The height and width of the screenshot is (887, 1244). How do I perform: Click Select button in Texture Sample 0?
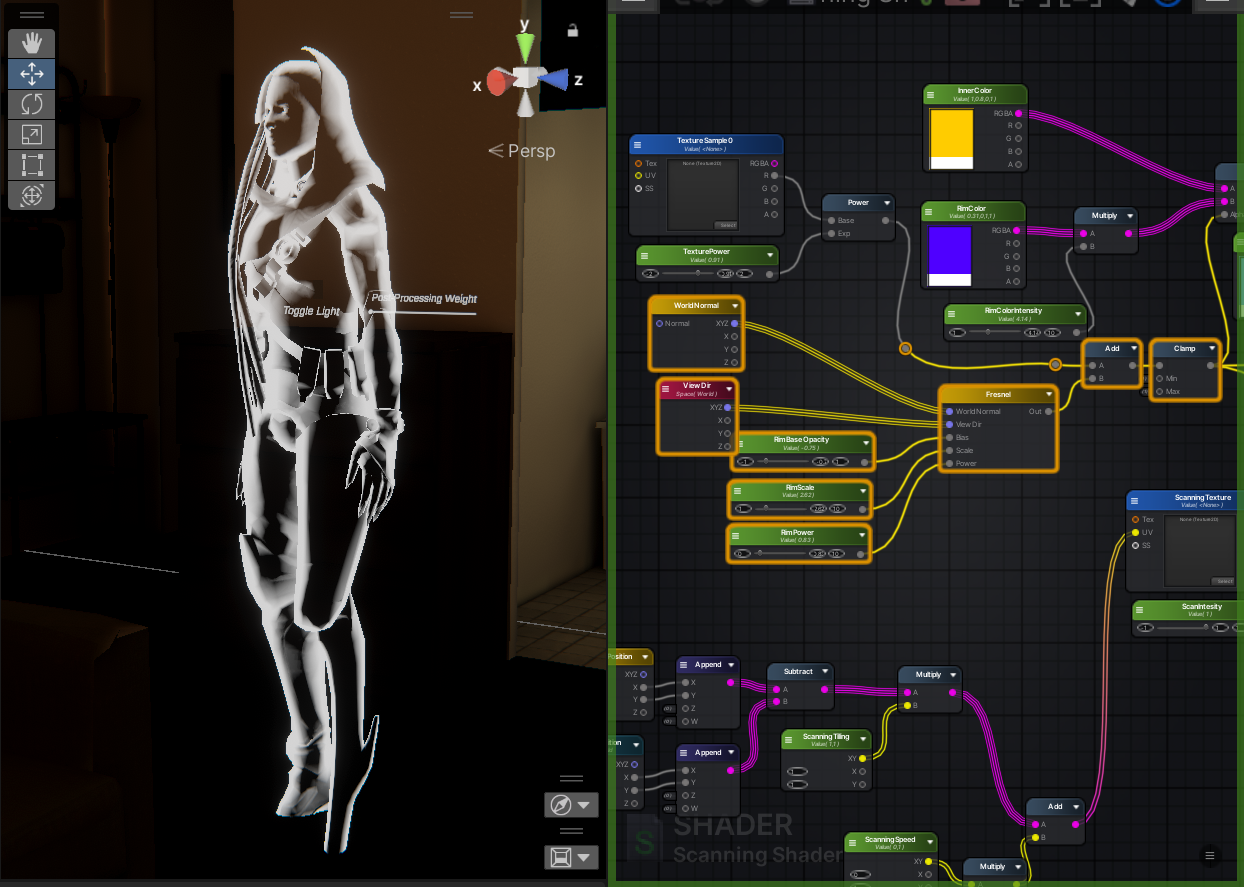(x=725, y=225)
